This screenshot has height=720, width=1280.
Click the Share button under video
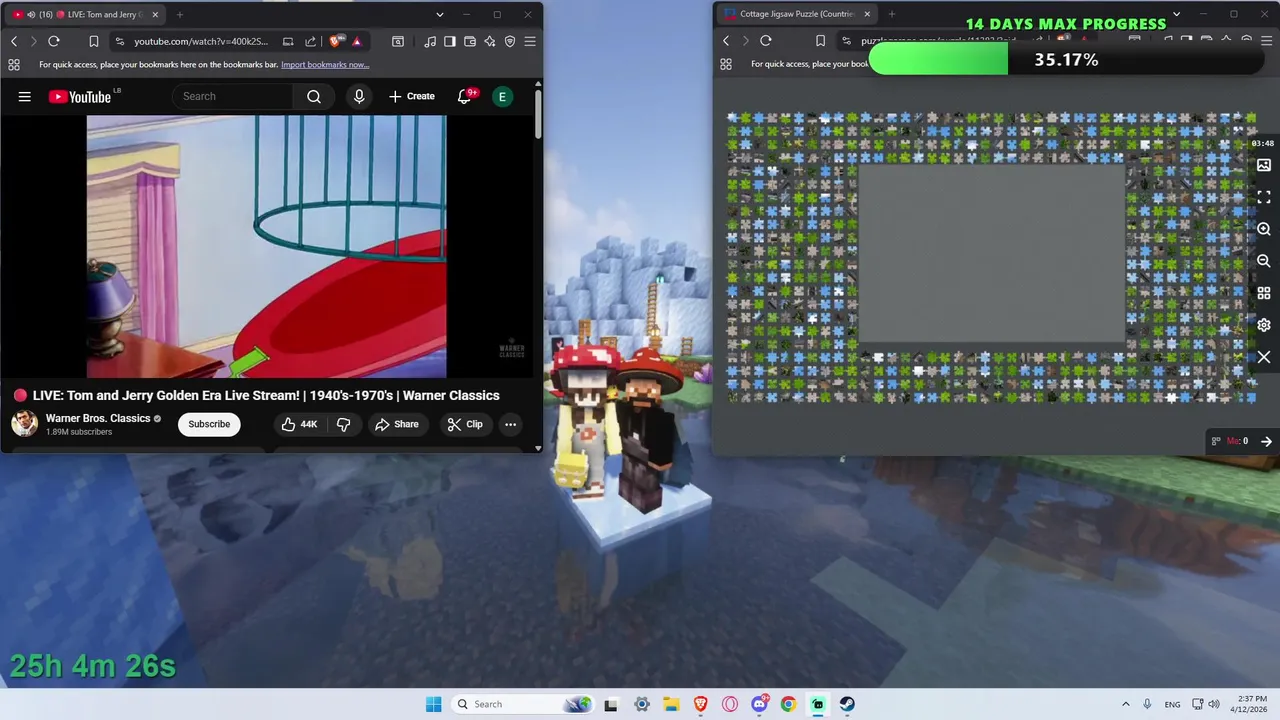tap(397, 424)
